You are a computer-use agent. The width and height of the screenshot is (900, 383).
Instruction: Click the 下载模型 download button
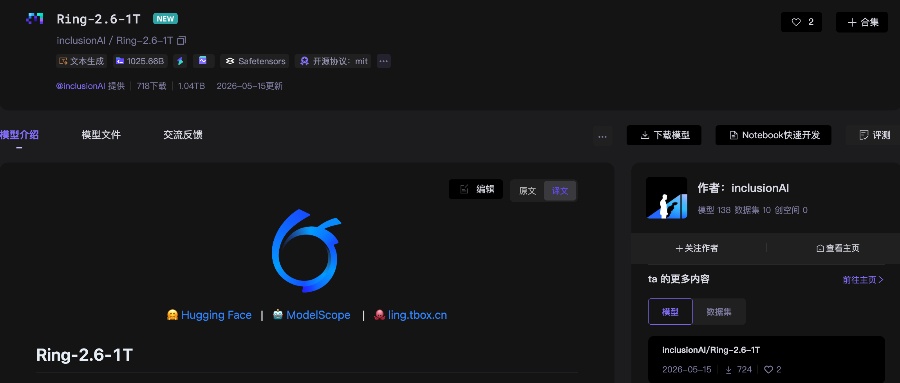pyautogui.click(x=664, y=135)
